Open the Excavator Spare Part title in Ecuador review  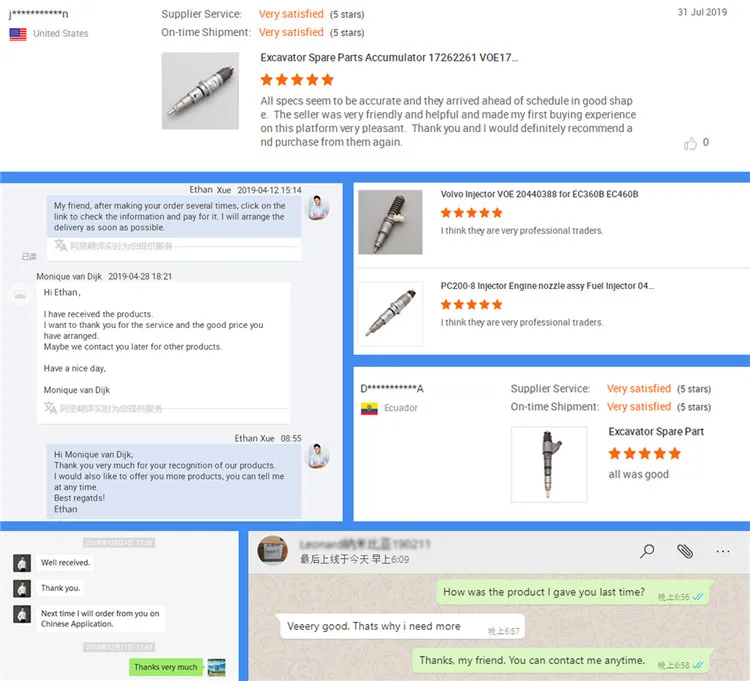[656, 431]
